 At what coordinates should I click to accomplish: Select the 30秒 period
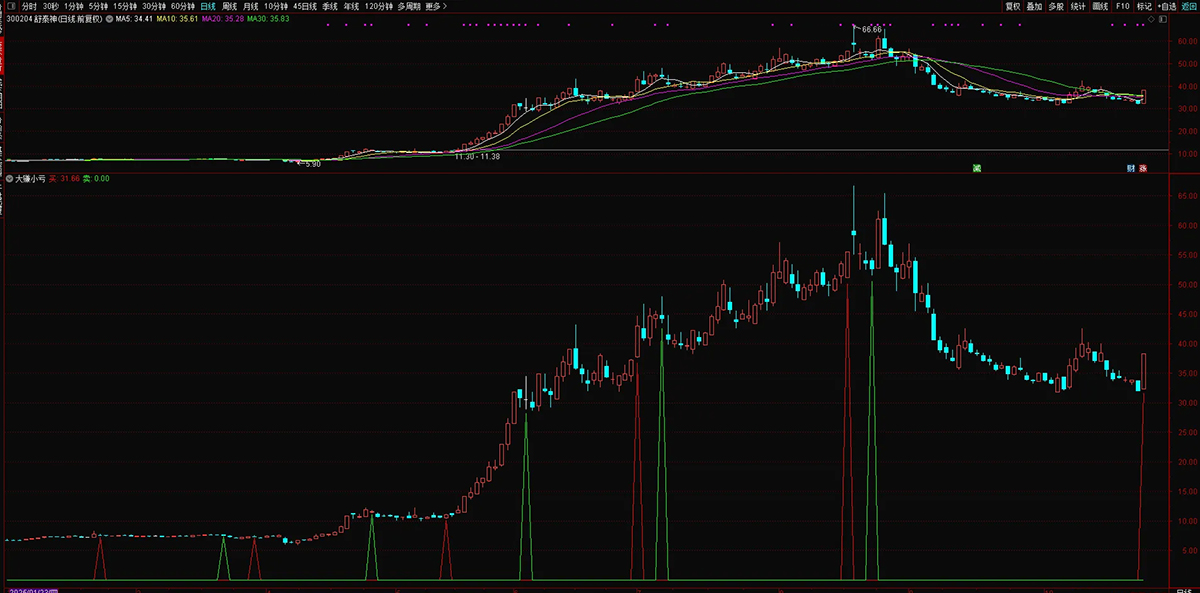point(50,6)
